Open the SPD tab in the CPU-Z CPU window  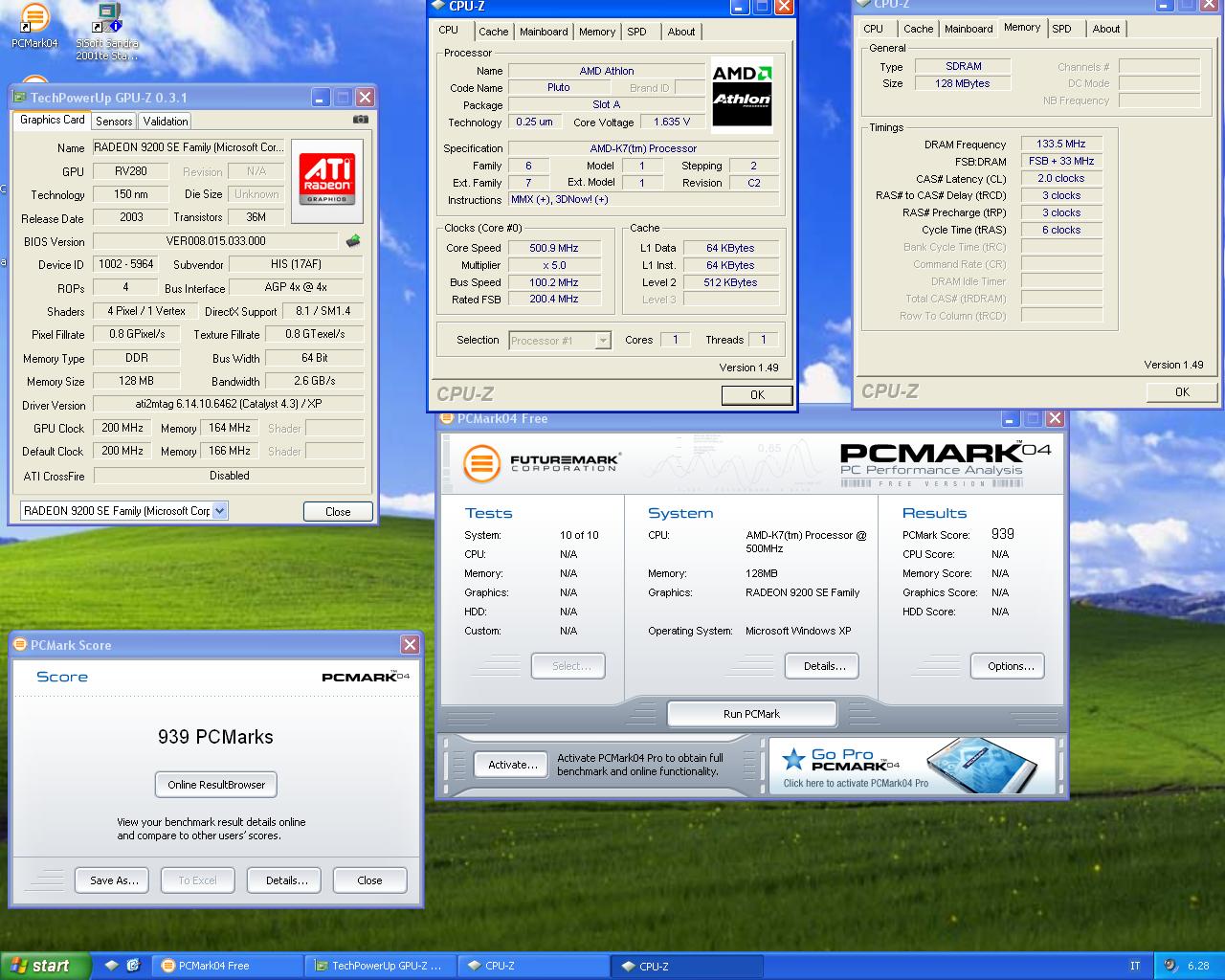tap(637, 32)
